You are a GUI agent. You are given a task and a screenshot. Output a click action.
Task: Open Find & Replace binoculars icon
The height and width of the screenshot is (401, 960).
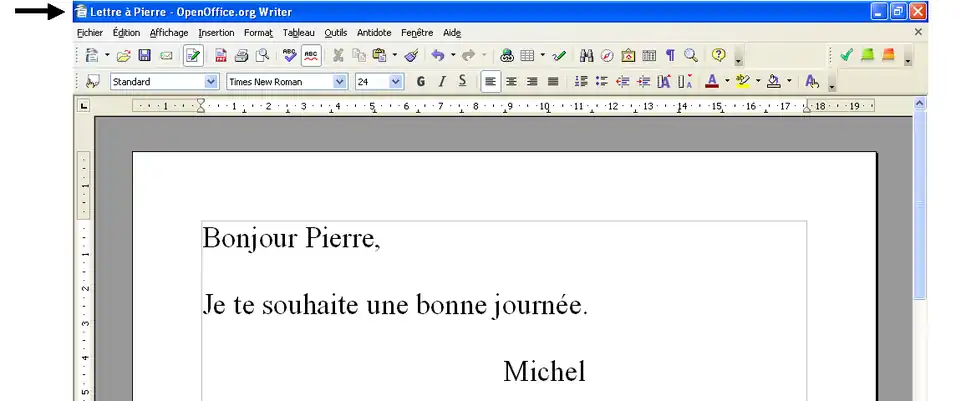point(587,56)
